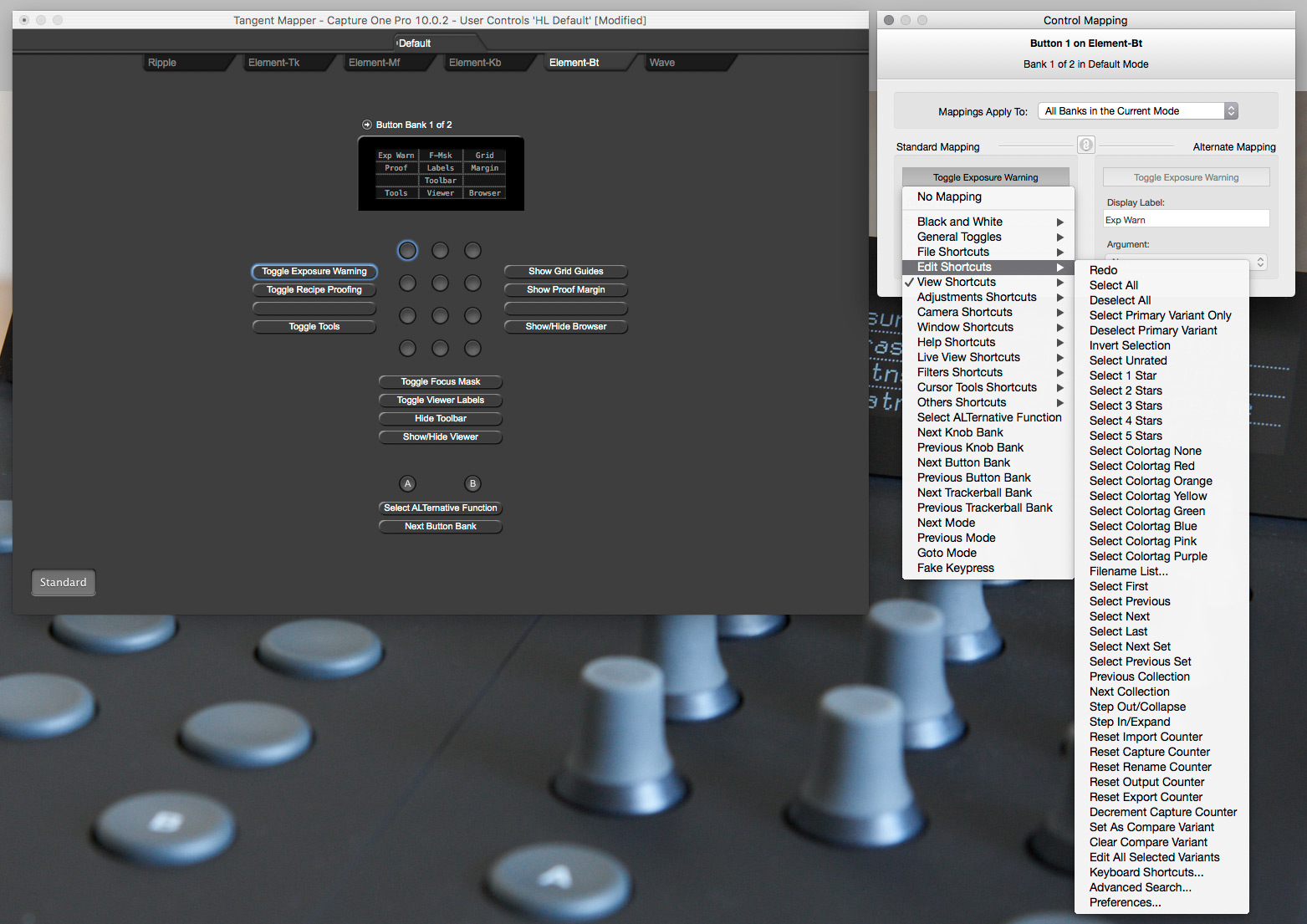Click the Show Grid Guides button
The height and width of the screenshot is (924, 1307).
(x=565, y=271)
